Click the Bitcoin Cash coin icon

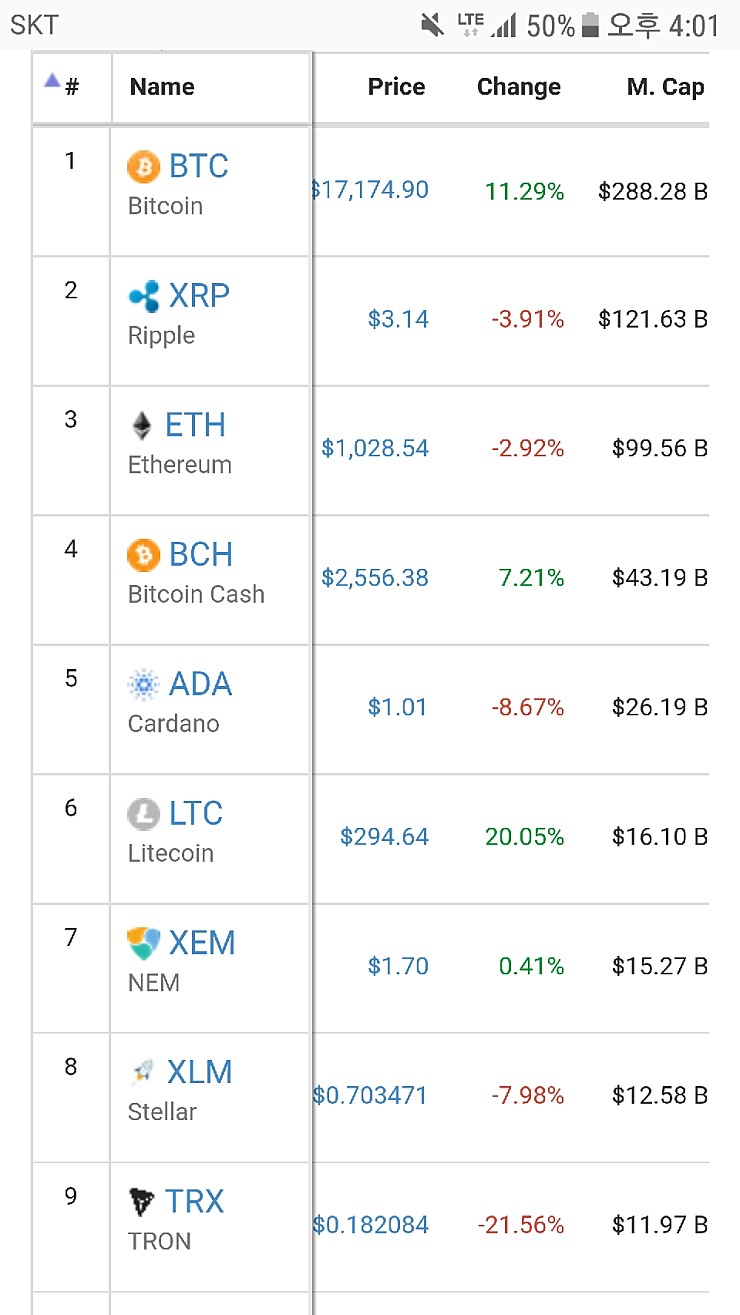[143, 555]
